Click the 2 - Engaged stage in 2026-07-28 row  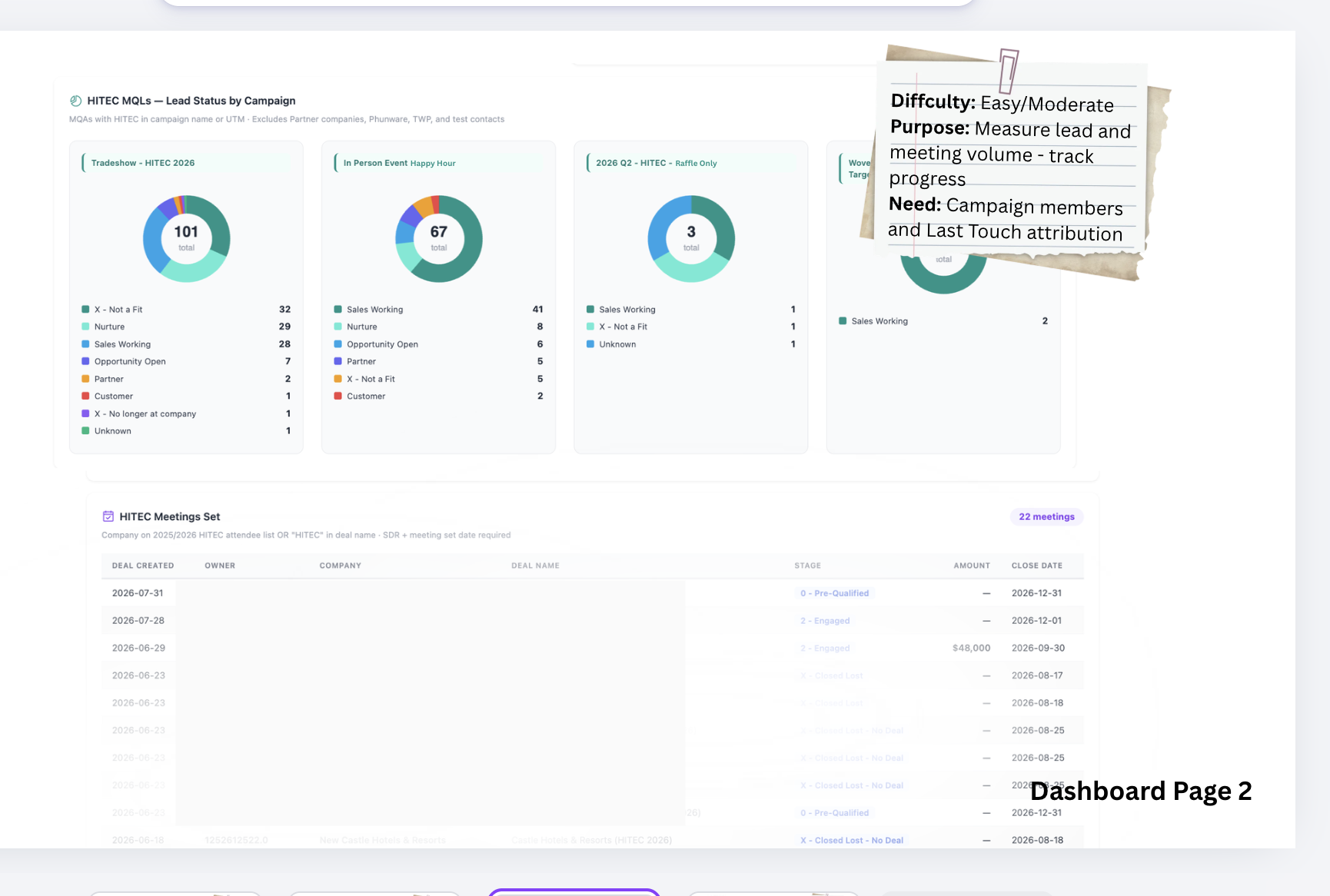click(x=825, y=621)
